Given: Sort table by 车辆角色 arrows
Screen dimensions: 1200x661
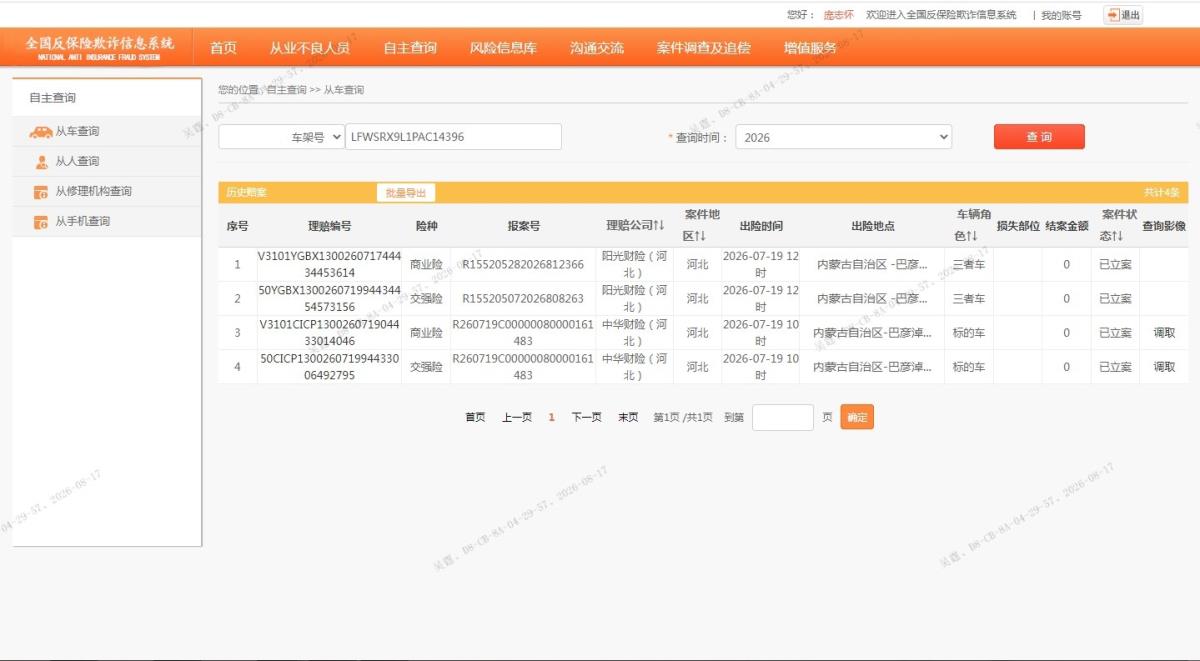Looking at the screenshot, I should pos(971,236).
